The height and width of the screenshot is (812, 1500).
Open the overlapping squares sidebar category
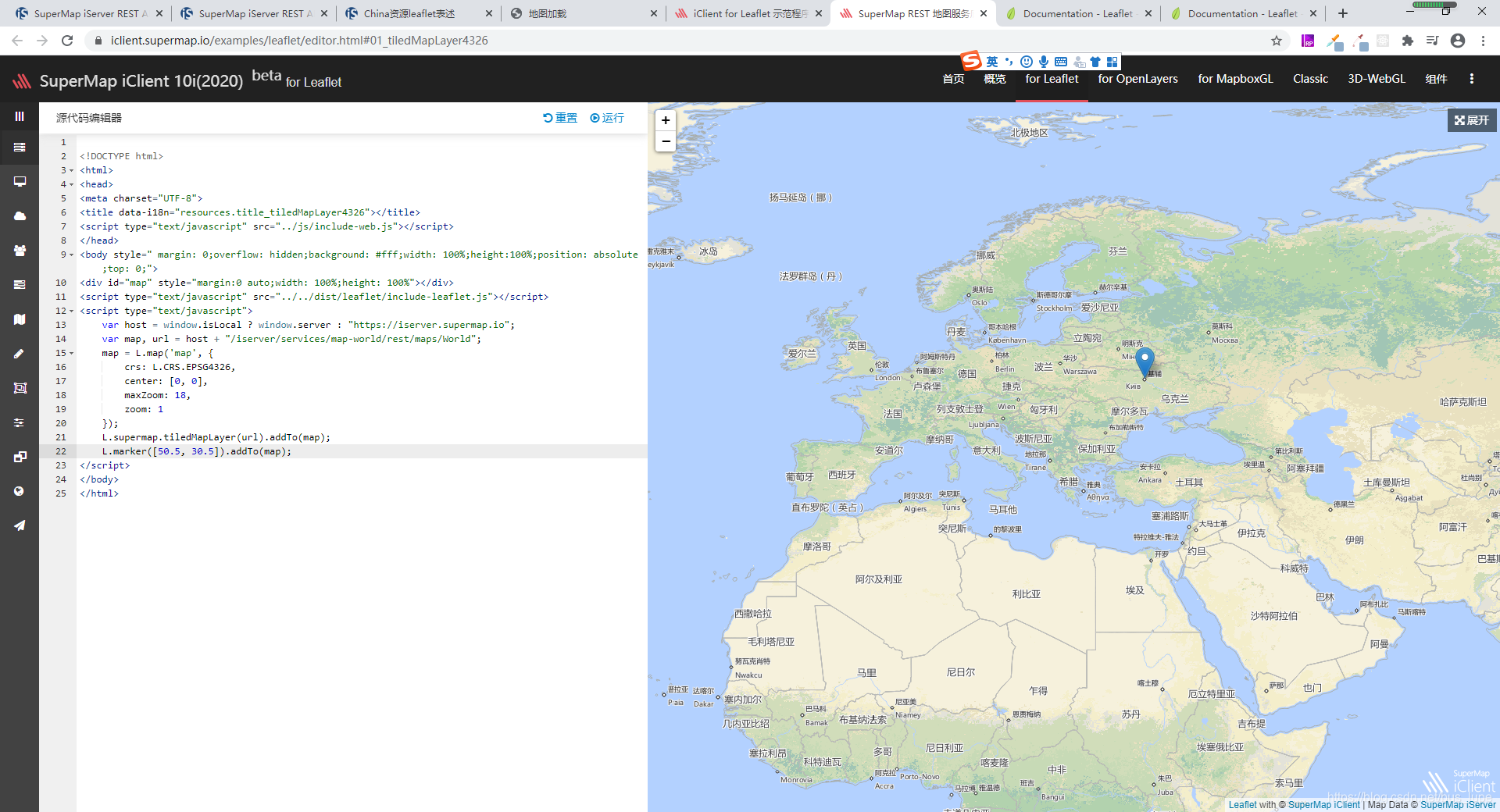(20, 457)
